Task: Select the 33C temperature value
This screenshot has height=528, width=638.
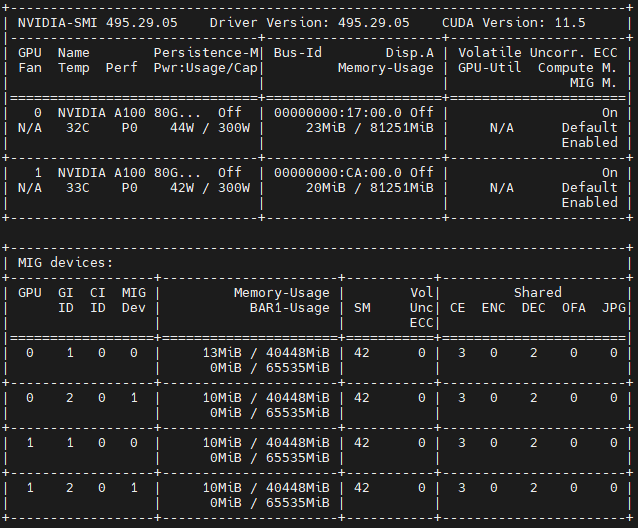Action: [78, 188]
